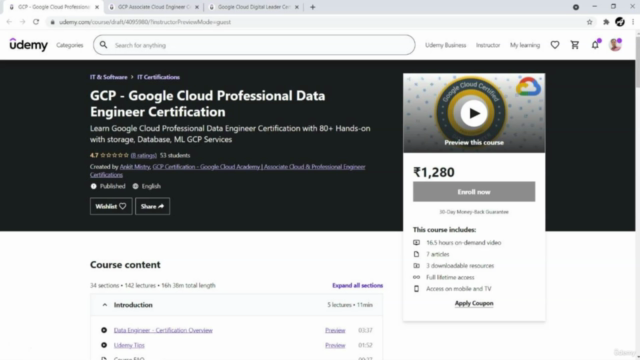Go to My learning
The width and height of the screenshot is (640, 360).
click(x=524, y=45)
